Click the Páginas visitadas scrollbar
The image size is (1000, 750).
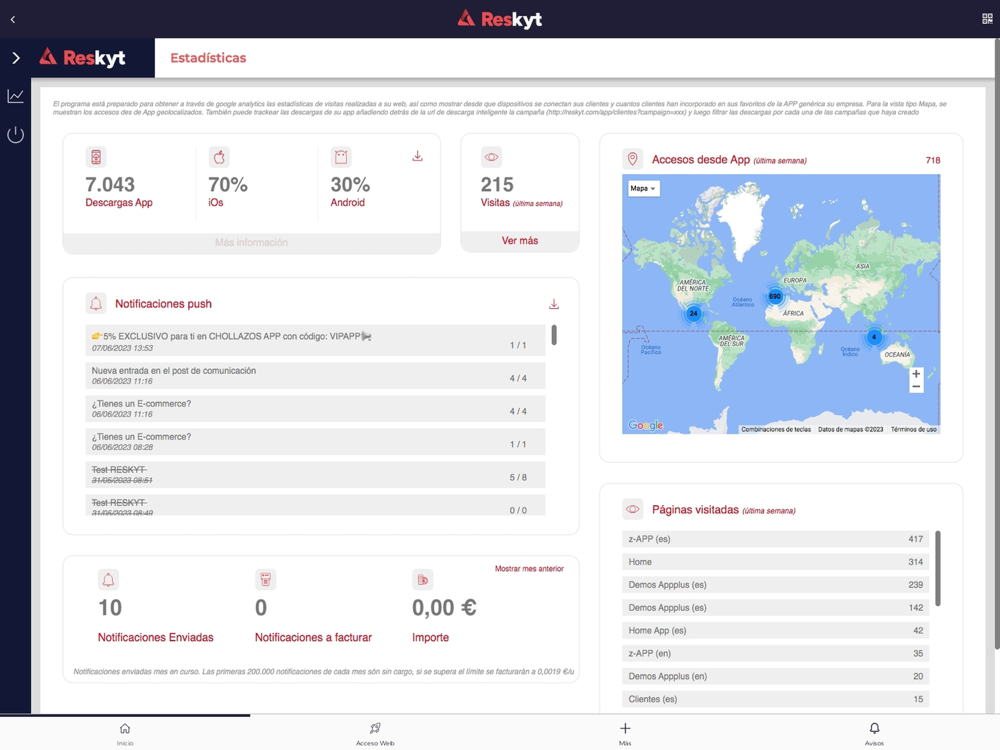coord(938,568)
